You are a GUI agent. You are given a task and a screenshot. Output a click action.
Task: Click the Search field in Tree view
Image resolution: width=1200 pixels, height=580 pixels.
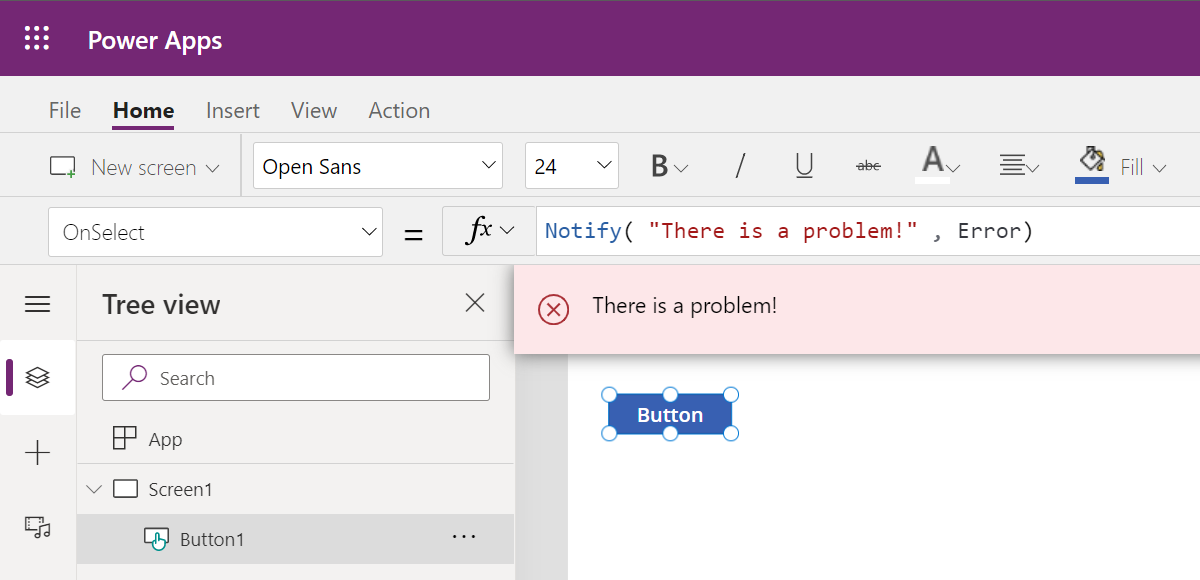tap(295, 377)
